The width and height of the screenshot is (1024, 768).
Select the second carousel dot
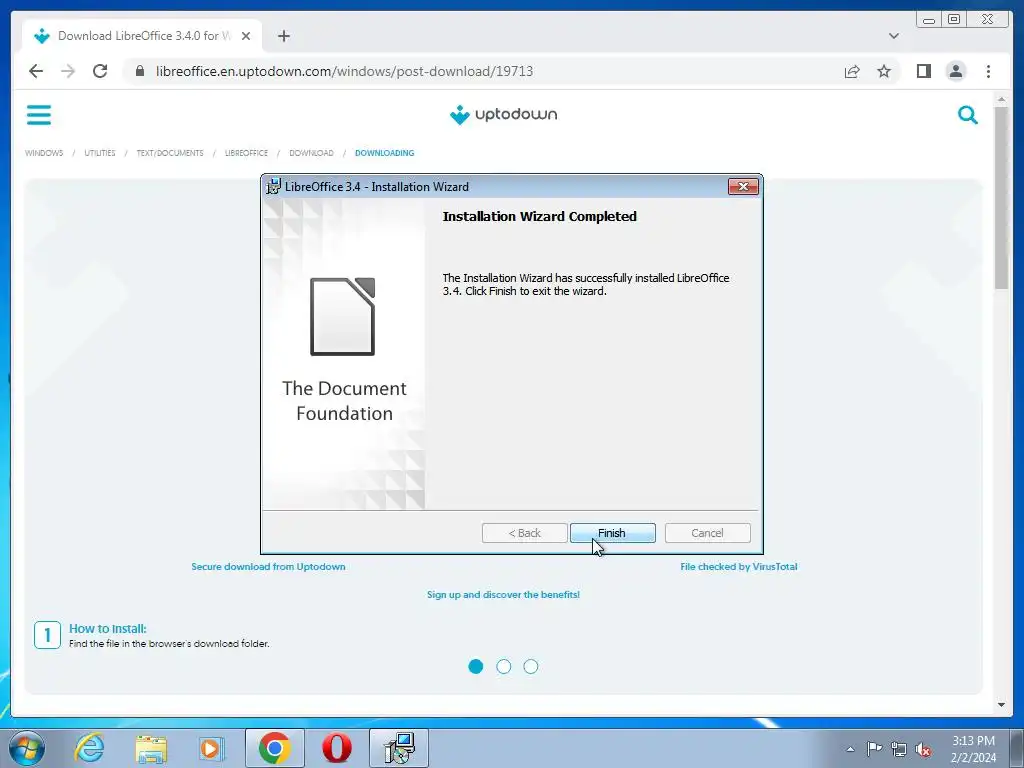coord(504,667)
